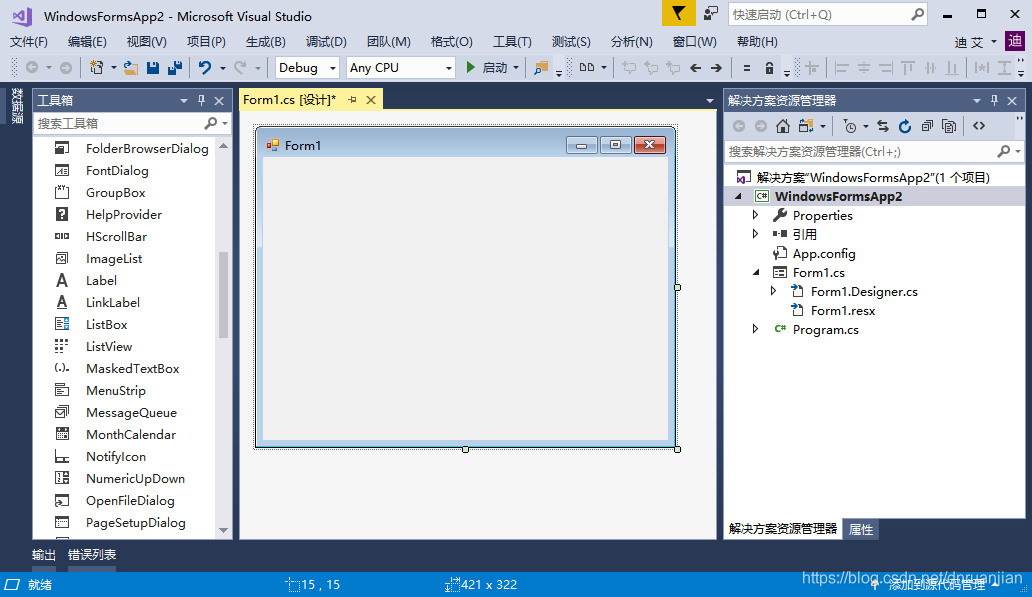Select the Form1.cs [设计] document tab
The image size is (1032, 597).
(x=290, y=99)
